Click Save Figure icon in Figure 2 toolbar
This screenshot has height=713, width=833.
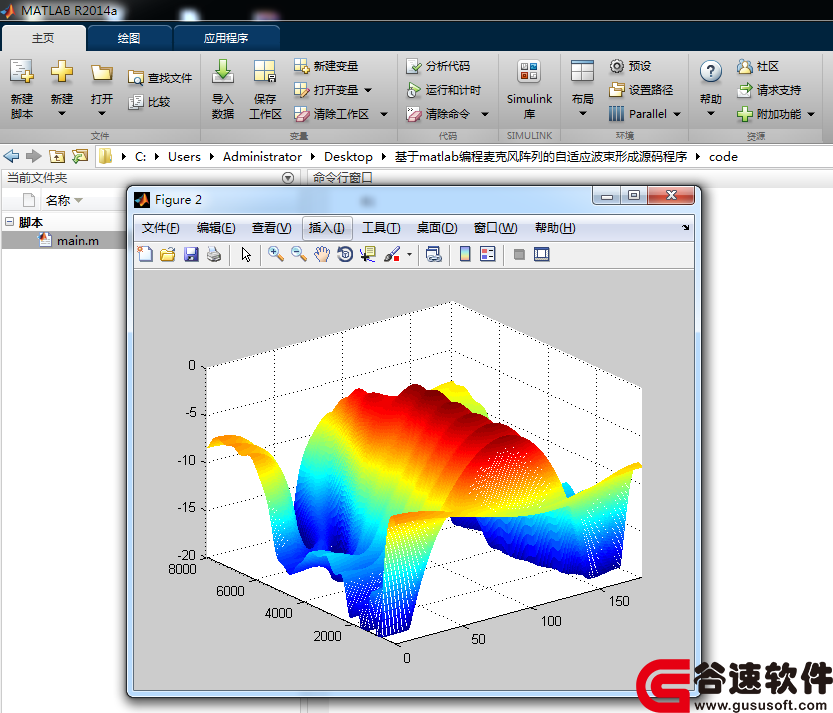pos(191,254)
